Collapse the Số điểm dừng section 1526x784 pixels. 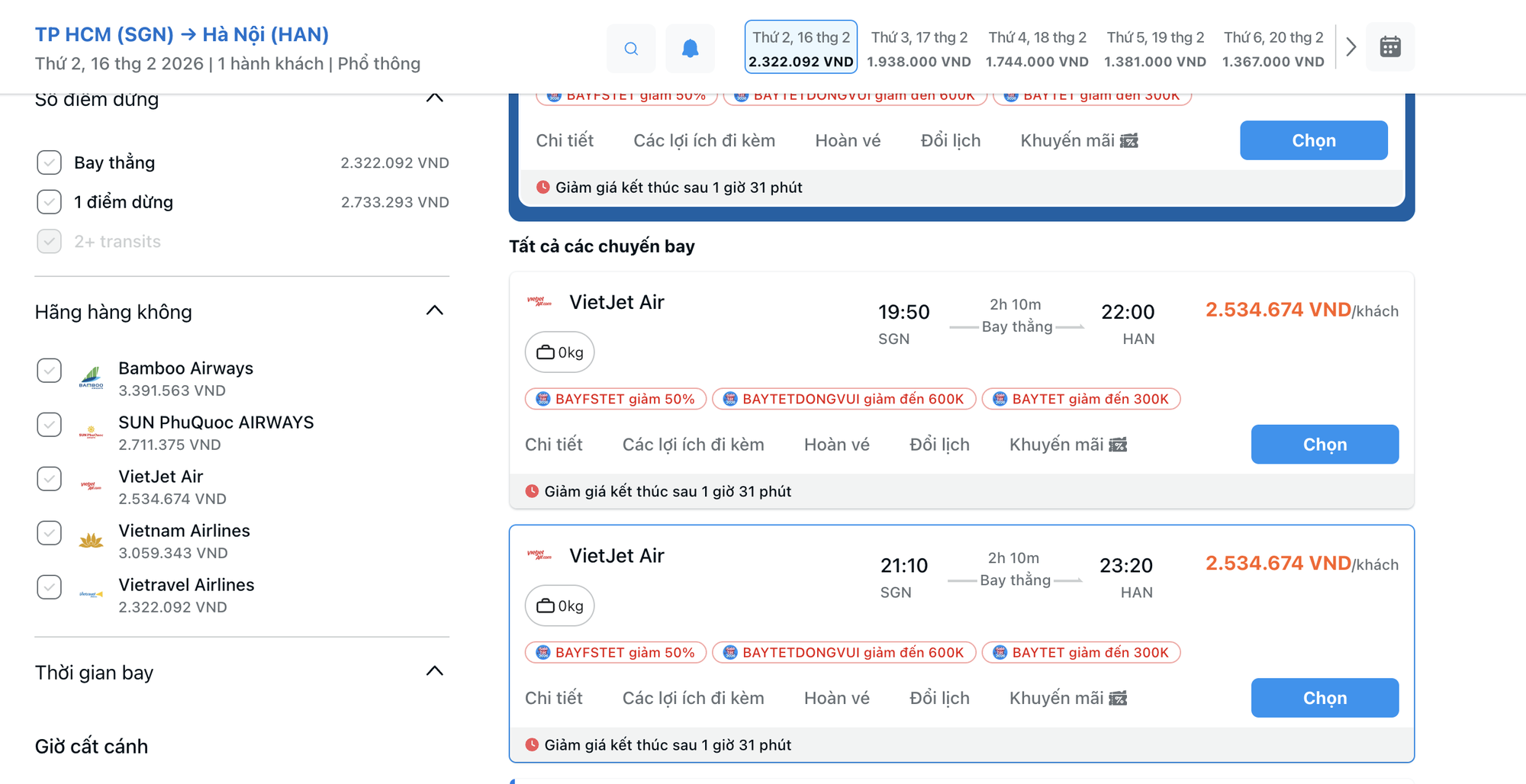pyautogui.click(x=434, y=98)
